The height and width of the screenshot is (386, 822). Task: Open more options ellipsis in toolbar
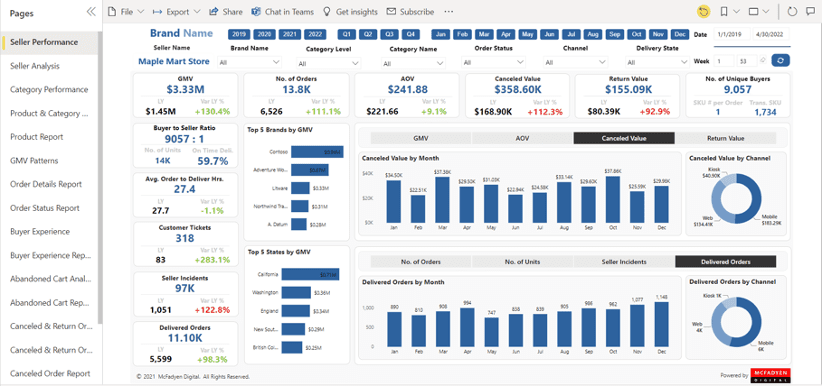tap(448, 12)
